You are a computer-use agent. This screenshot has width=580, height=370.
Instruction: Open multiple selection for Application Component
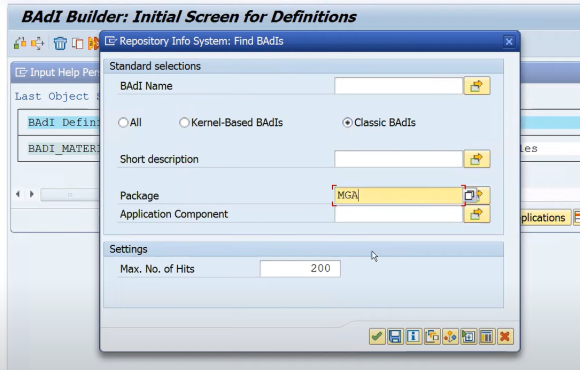[477, 214]
